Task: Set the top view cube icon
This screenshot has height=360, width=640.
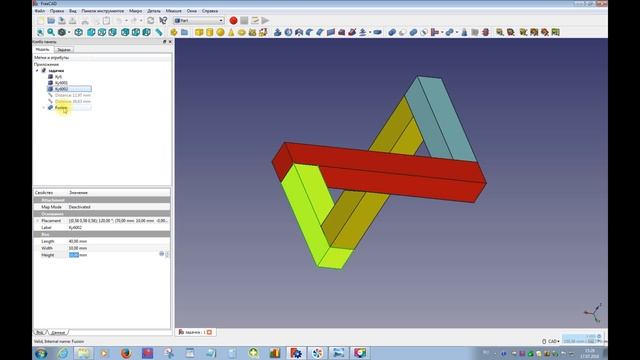Action: coord(102,32)
